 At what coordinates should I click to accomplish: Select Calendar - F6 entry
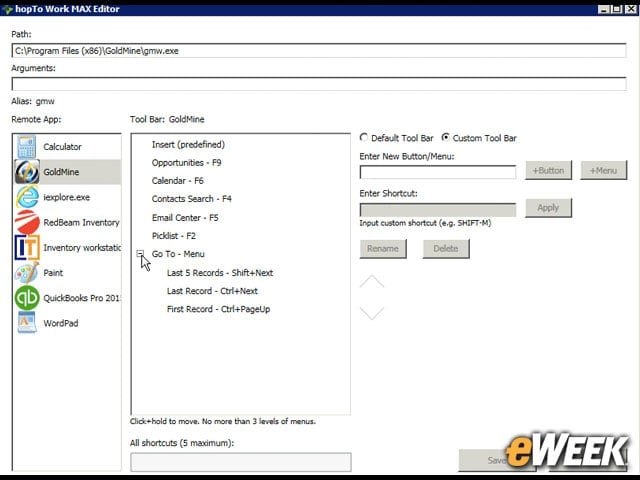[x=178, y=180]
